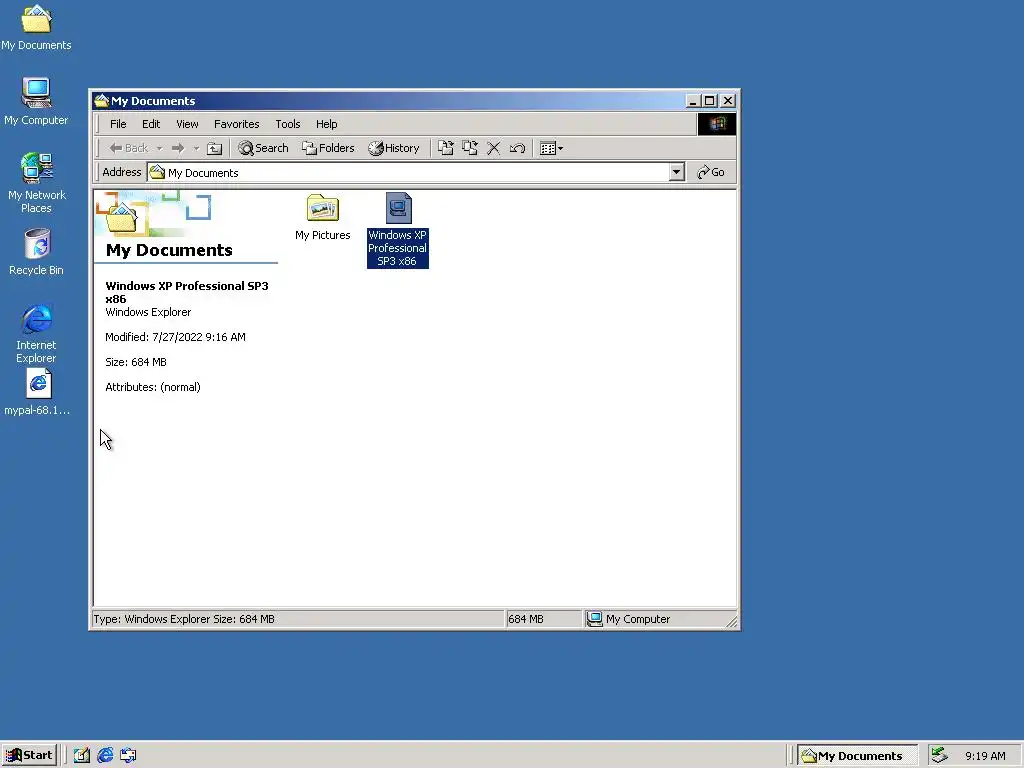1024x768 pixels.
Task: Click My Computer zone in status bar
Action: coord(655,619)
